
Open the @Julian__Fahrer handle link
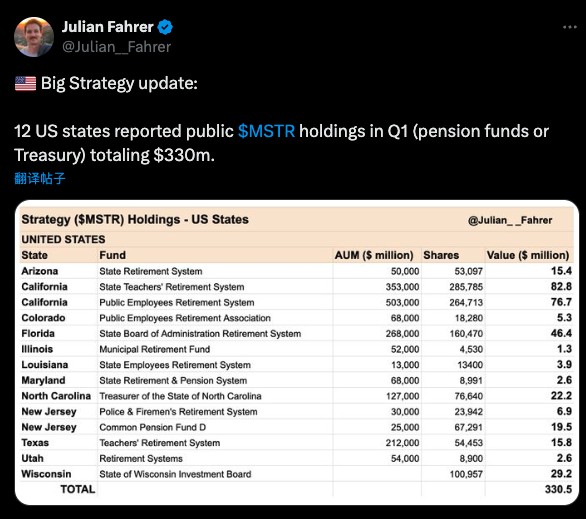coord(116,47)
